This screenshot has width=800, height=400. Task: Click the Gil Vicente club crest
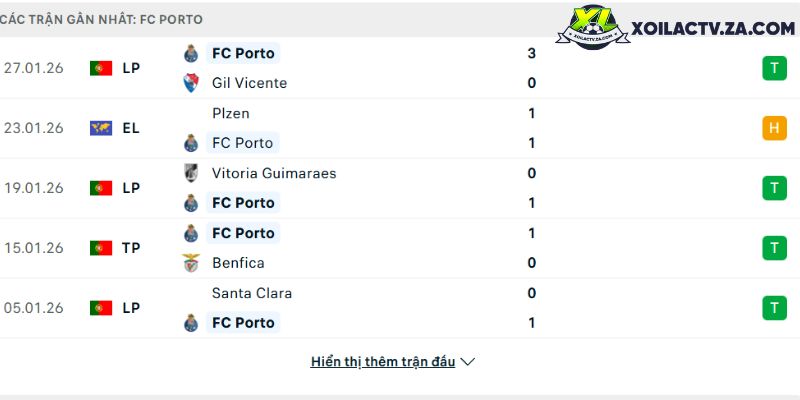(190, 83)
